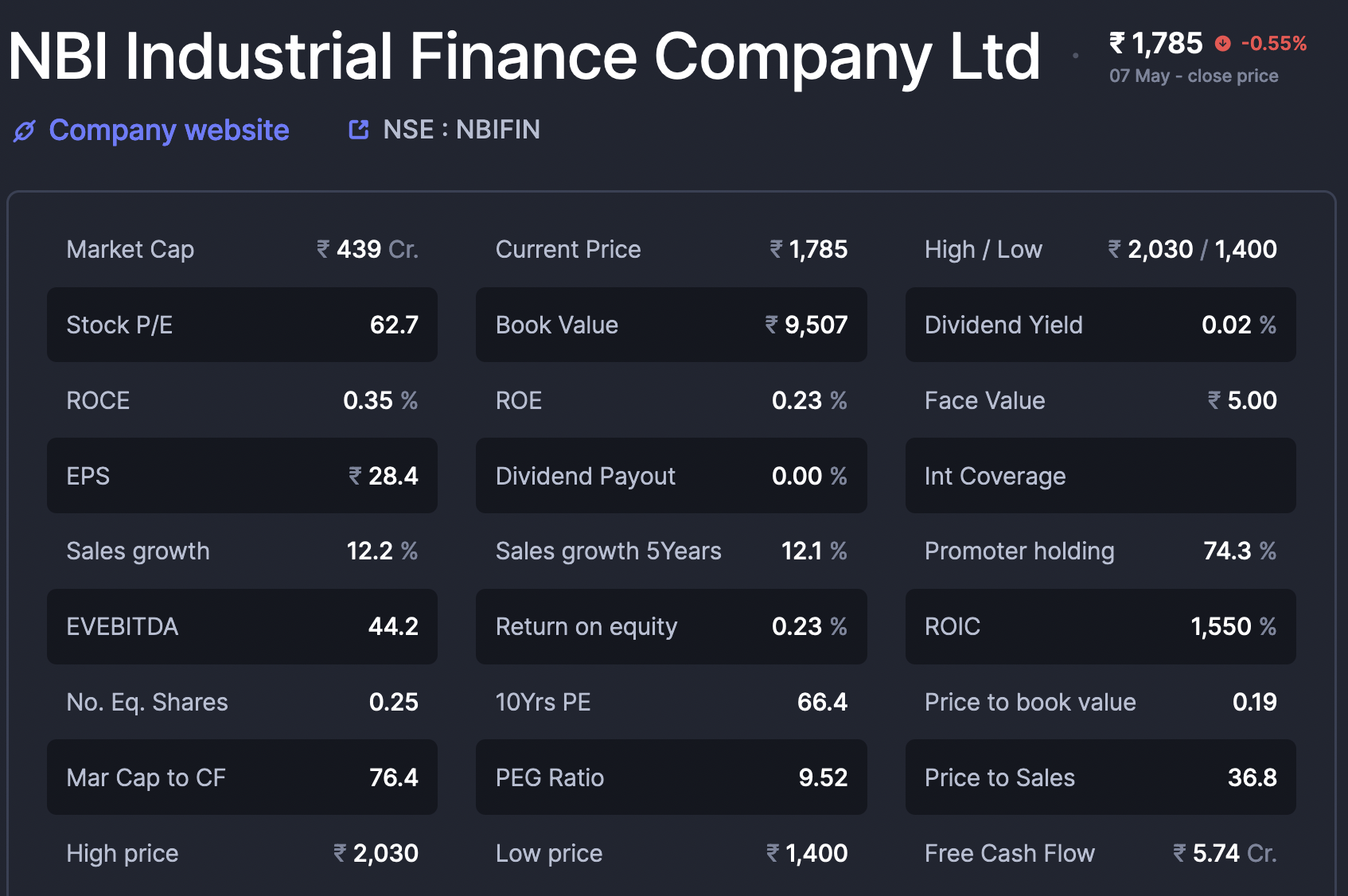The image size is (1348, 896).
Task: Click the Mar Cap to CF row 76.4
Action: pyautogui.click(x=242, y=777)
